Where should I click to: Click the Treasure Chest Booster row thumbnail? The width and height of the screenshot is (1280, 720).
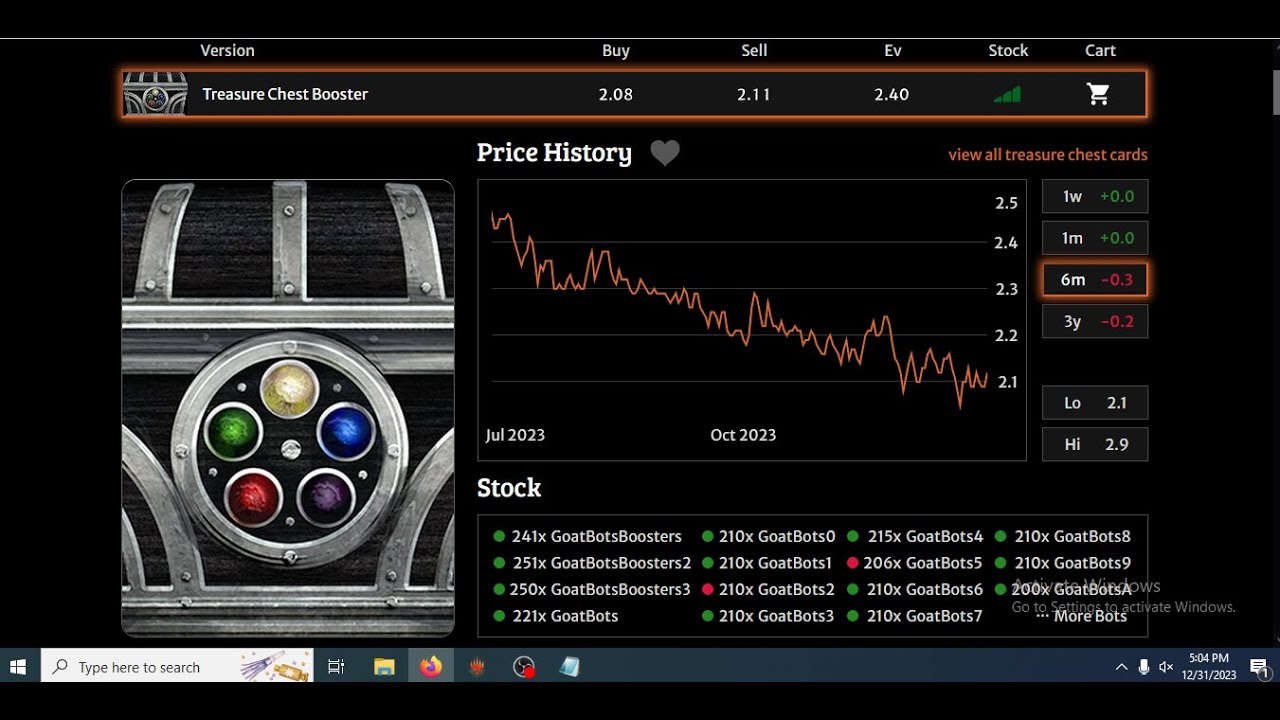[x=155, y=94]
